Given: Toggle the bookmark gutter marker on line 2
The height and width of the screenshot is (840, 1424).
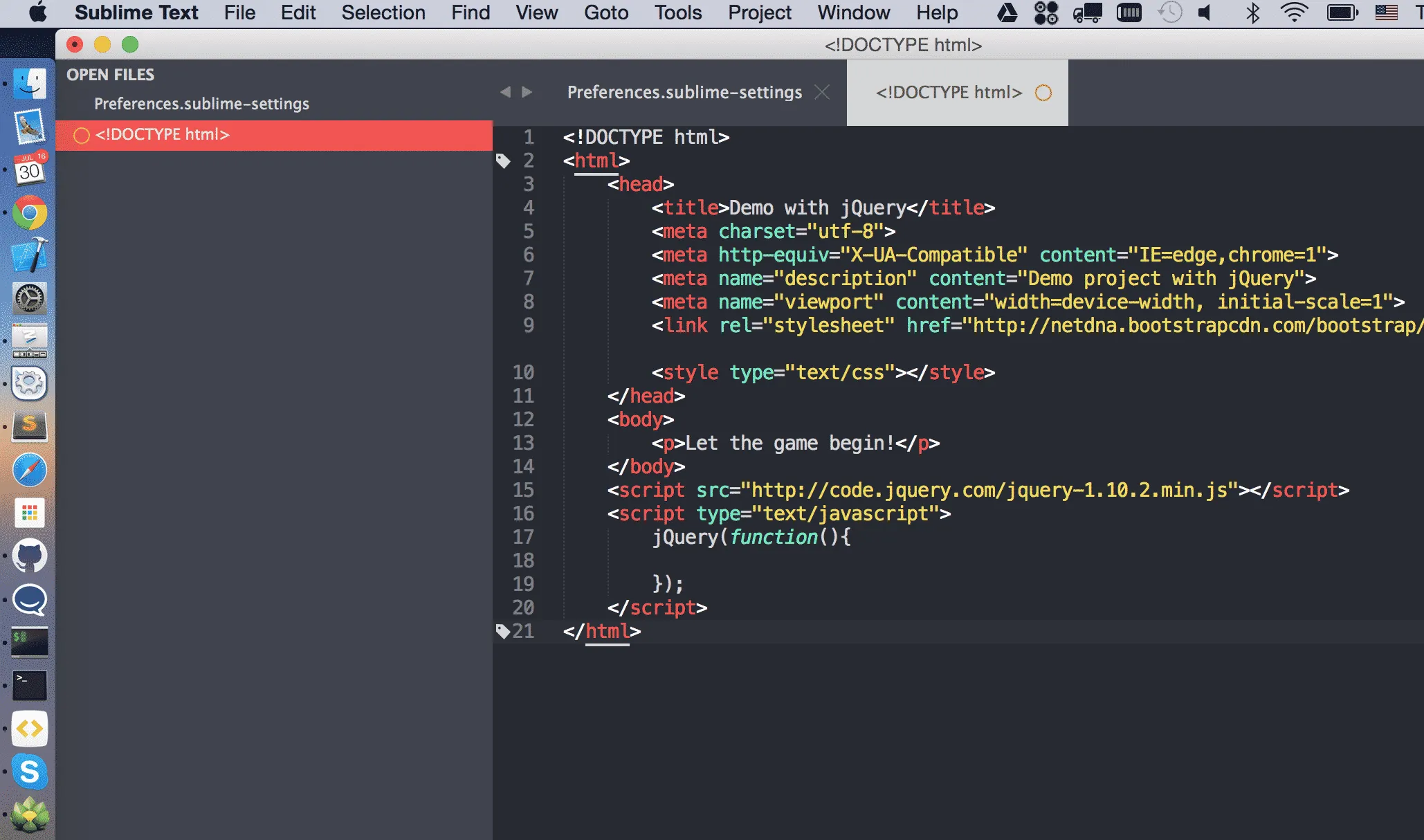Looking at the screenshot, I should point(504,161).
